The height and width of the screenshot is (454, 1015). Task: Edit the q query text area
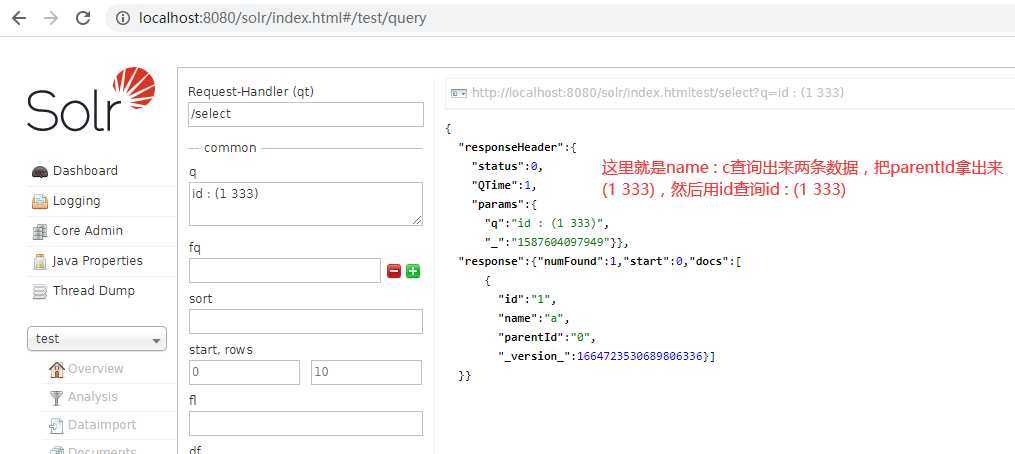[x=306, y=204]
